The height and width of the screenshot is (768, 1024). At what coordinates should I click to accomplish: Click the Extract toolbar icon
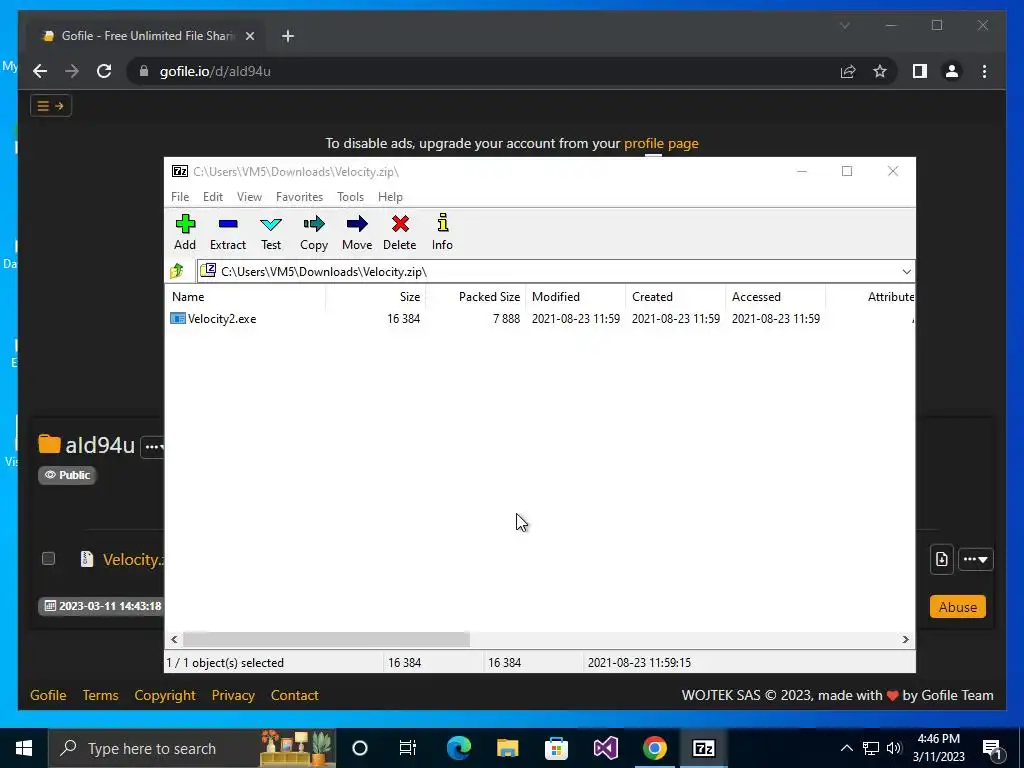(227, 232)
